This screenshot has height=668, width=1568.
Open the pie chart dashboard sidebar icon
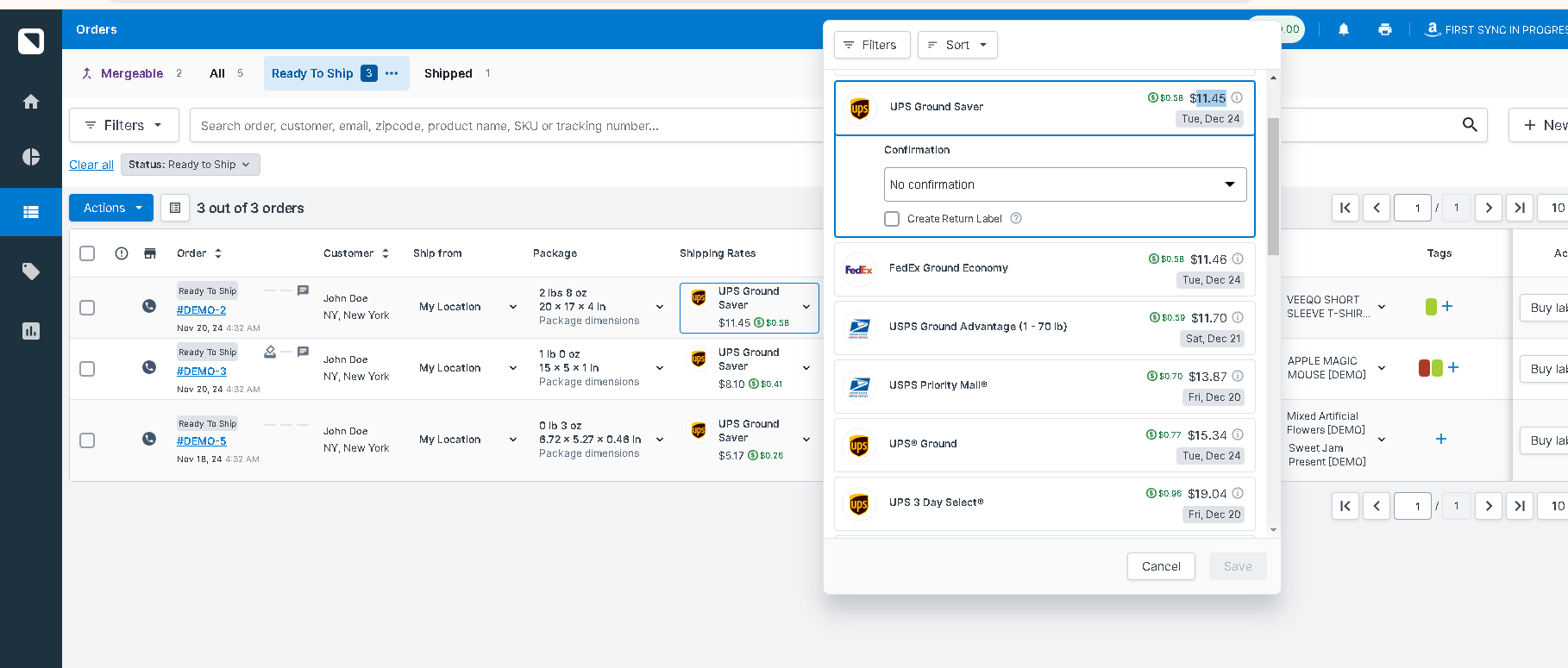[x=31, y=157]
